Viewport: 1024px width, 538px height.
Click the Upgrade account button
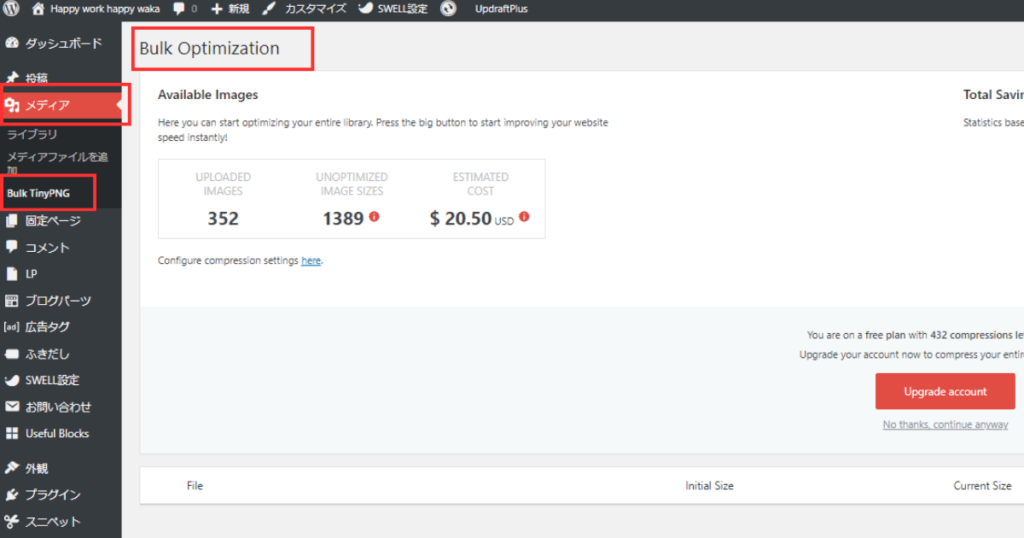point(944,391)
